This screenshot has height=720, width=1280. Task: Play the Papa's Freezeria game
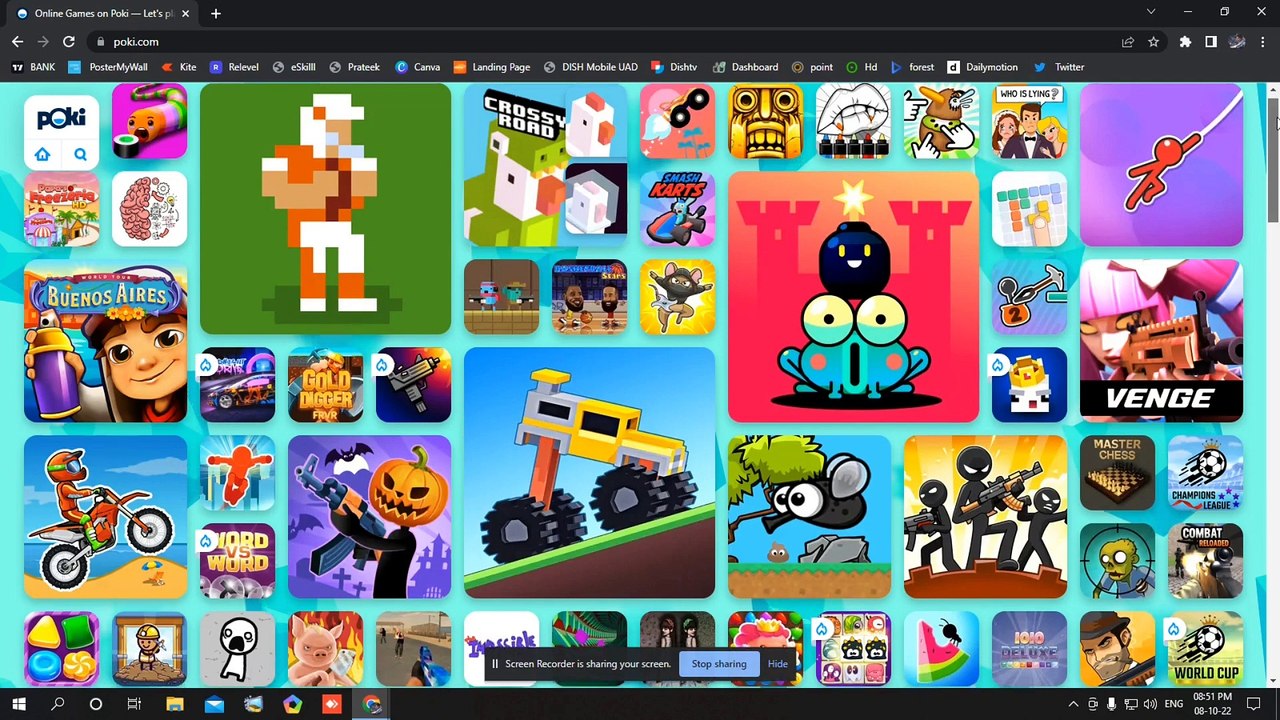tap(61, 209)
